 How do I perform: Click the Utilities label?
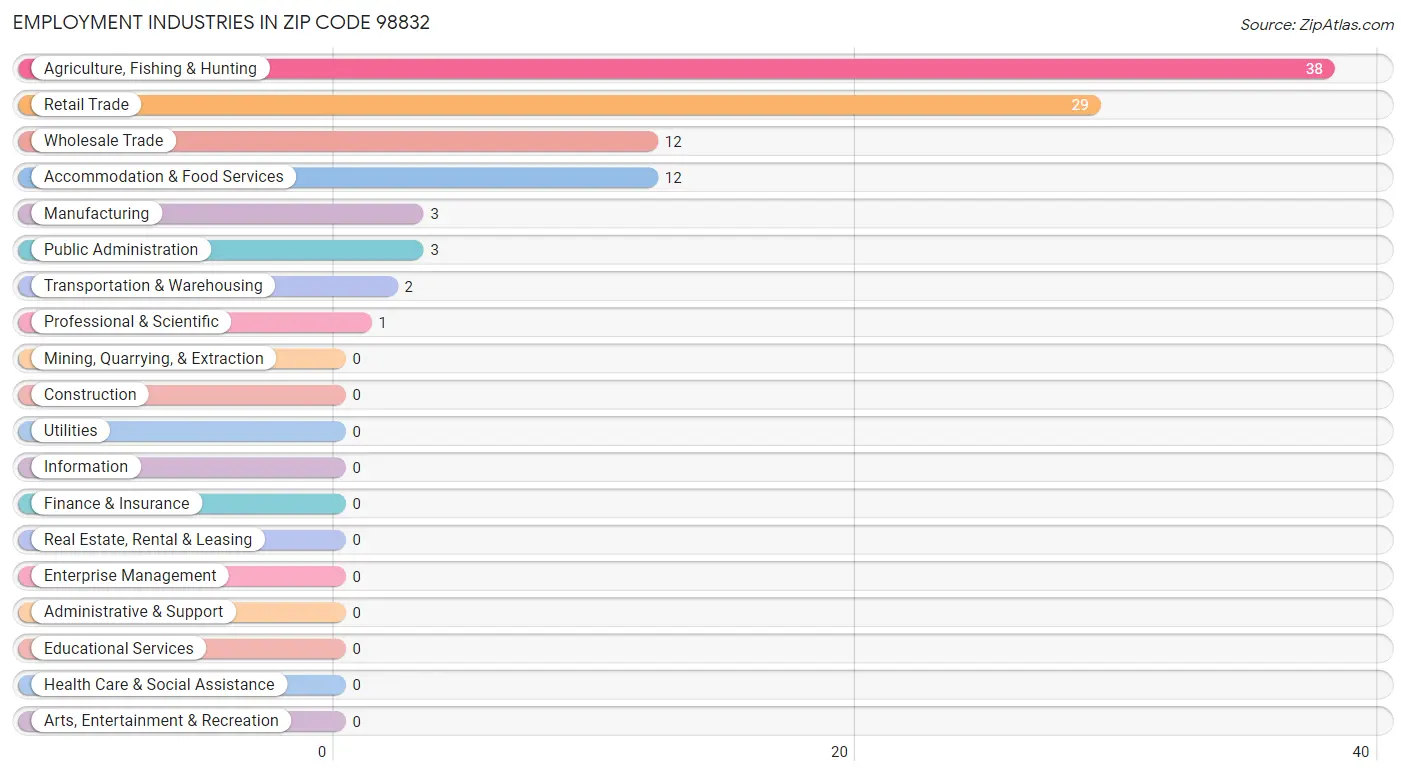[71, 430]
